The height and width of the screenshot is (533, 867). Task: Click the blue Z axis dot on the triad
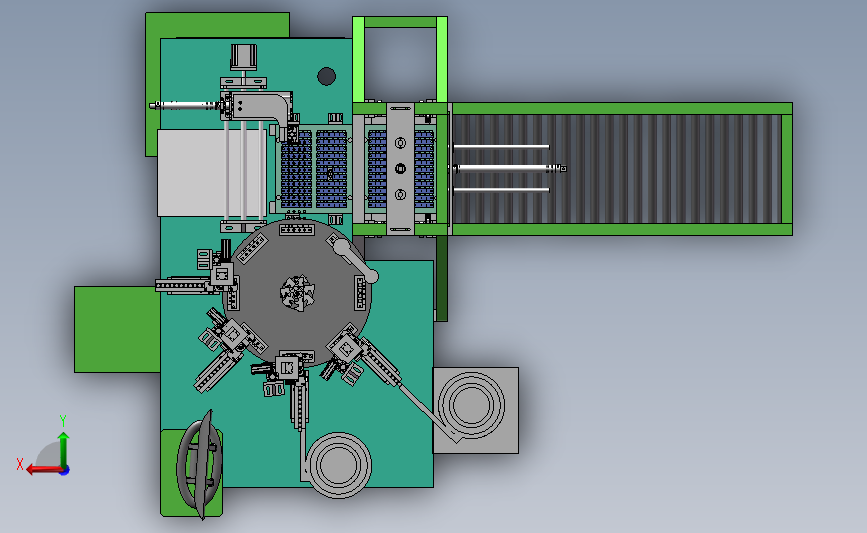tap(65, 471)
